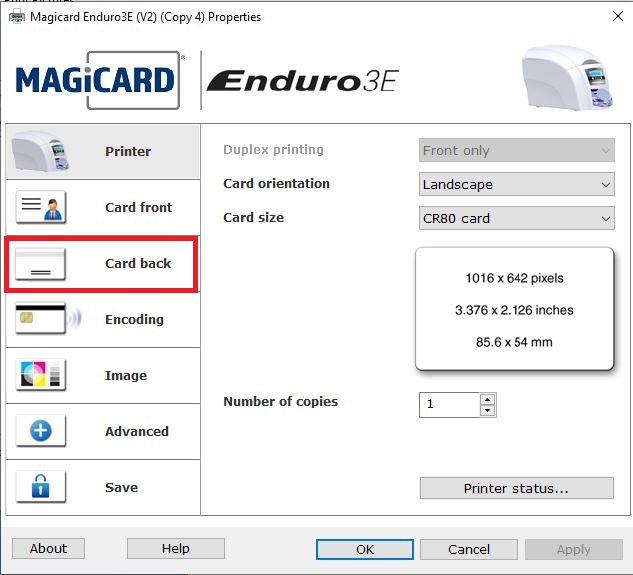Click the Advanced blue plus icon

point(40,430)
